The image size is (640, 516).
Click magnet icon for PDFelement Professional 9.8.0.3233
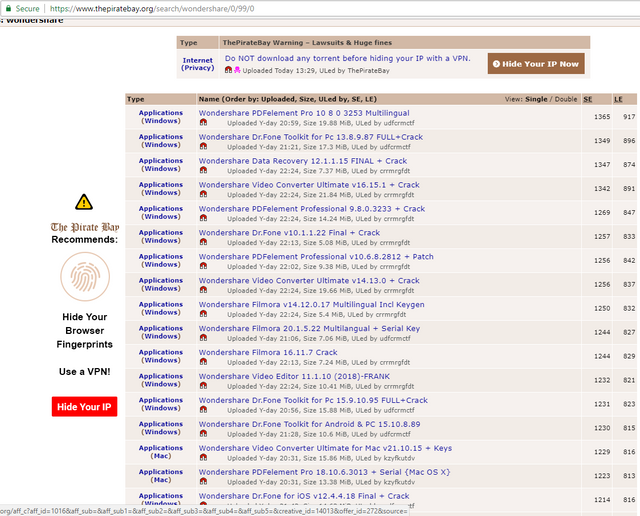click(x=203, y=218)
